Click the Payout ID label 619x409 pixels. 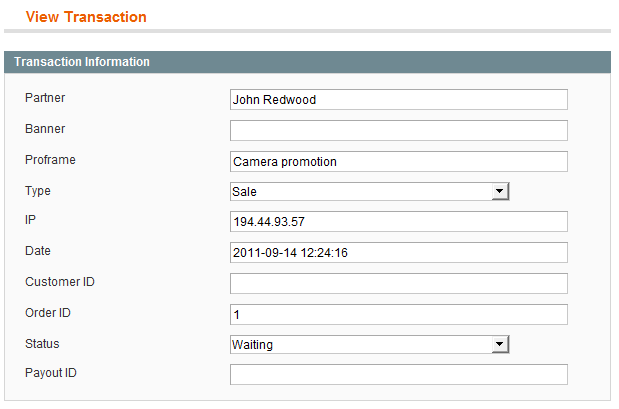pyautogui.click(x=51, y=373)
